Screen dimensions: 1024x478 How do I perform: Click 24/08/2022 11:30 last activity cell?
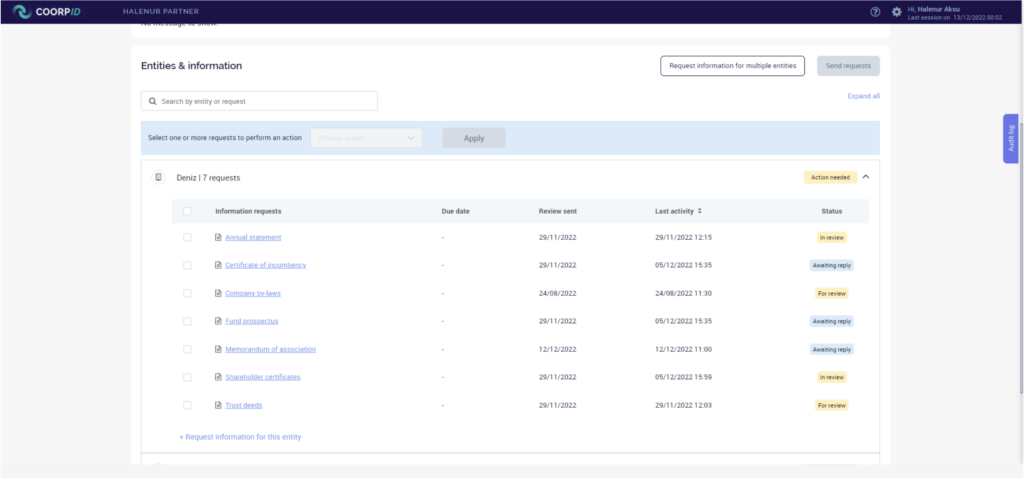(x=683, y=293)
